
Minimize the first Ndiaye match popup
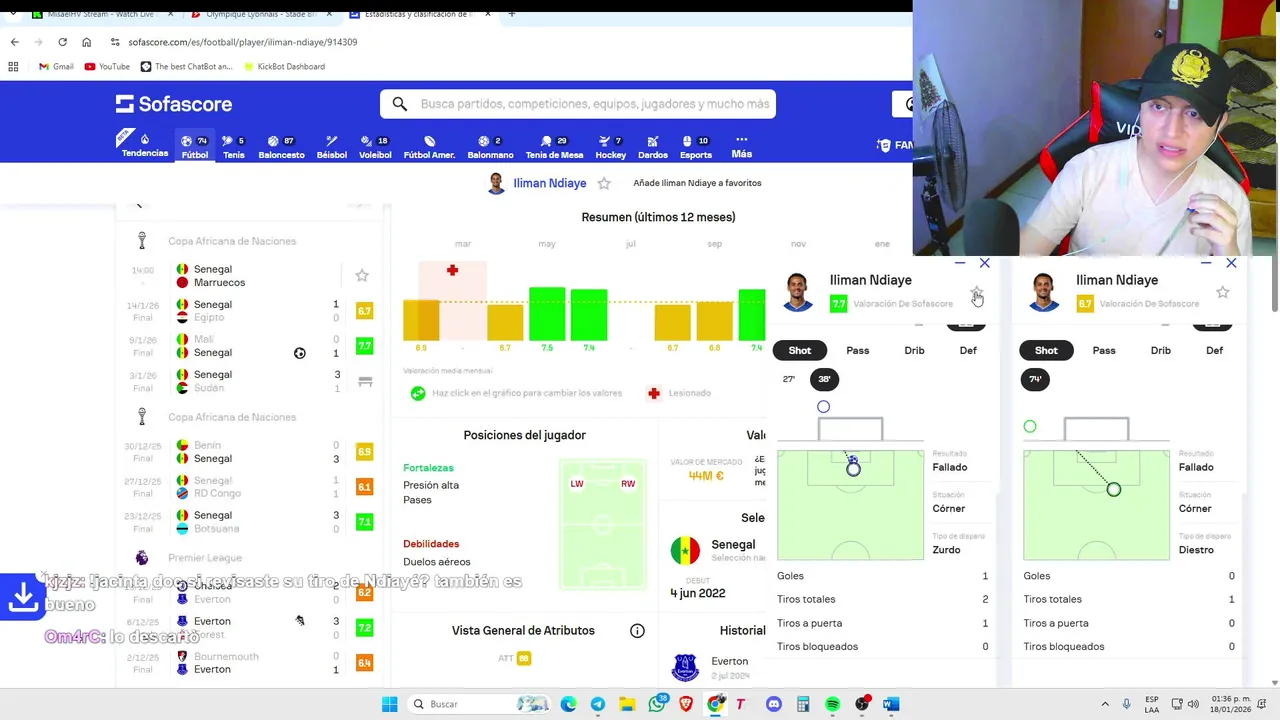(x=959, y=264)
